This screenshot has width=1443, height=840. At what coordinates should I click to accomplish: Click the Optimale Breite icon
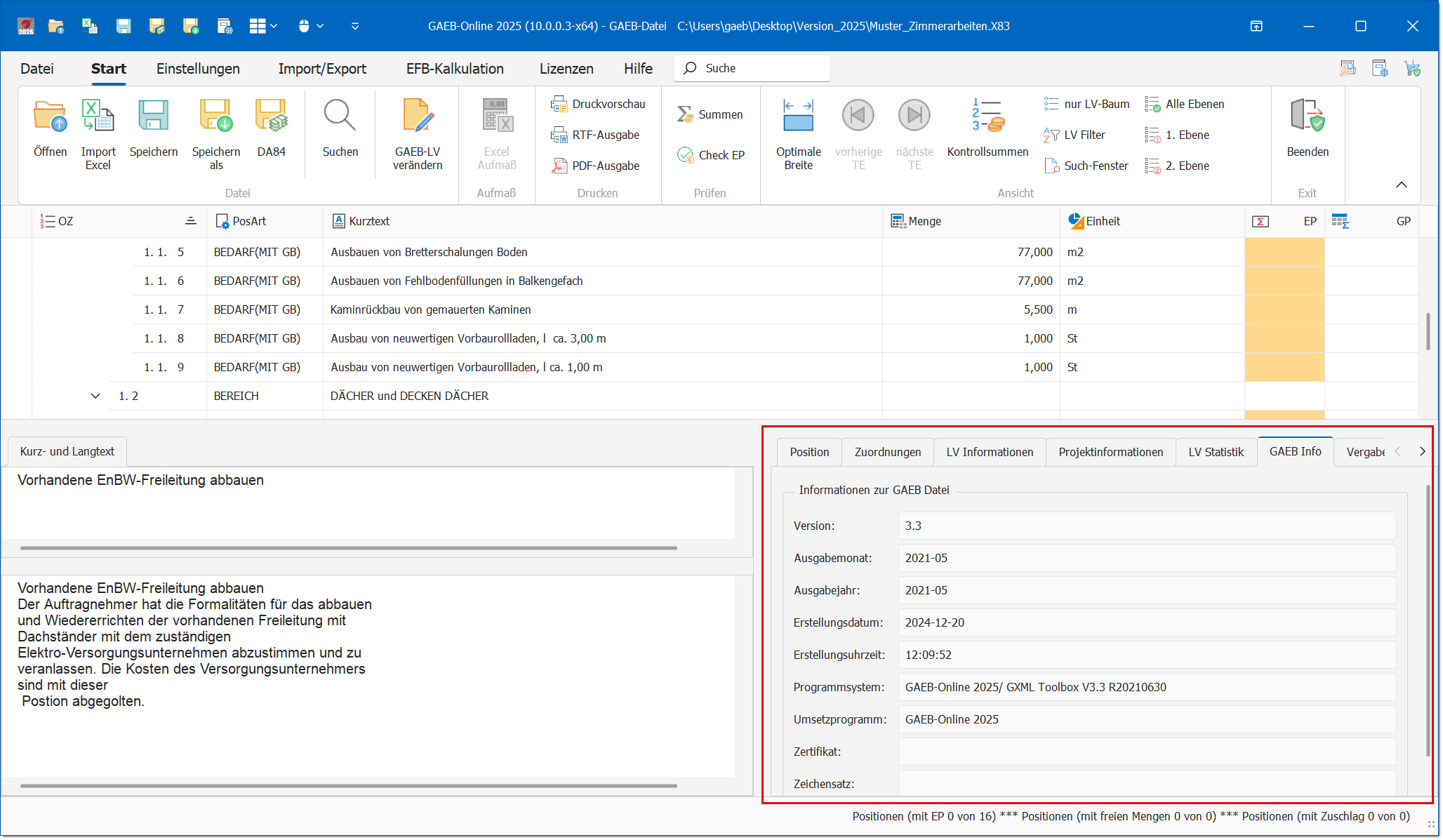coord(798,116)
